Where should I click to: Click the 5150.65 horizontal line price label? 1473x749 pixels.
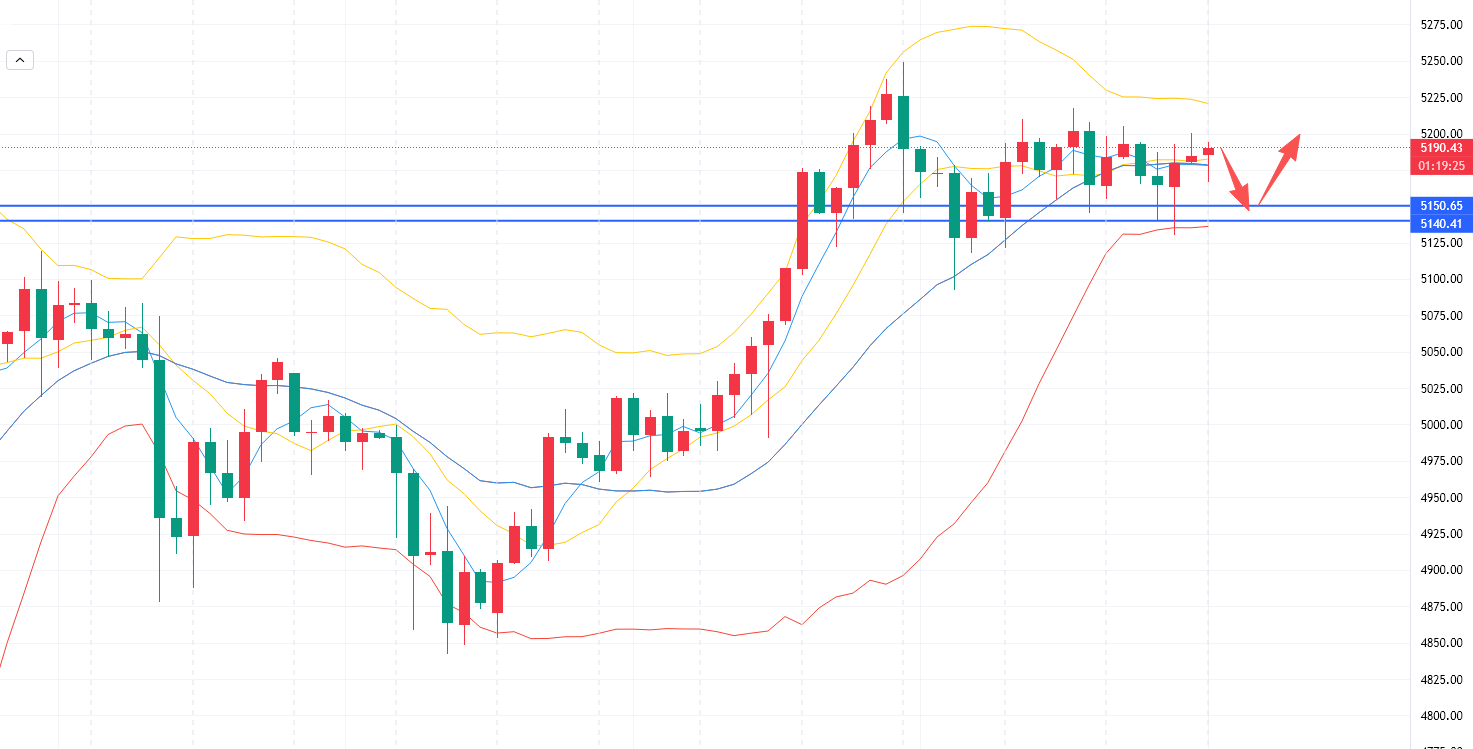[x=1440, y=205]
